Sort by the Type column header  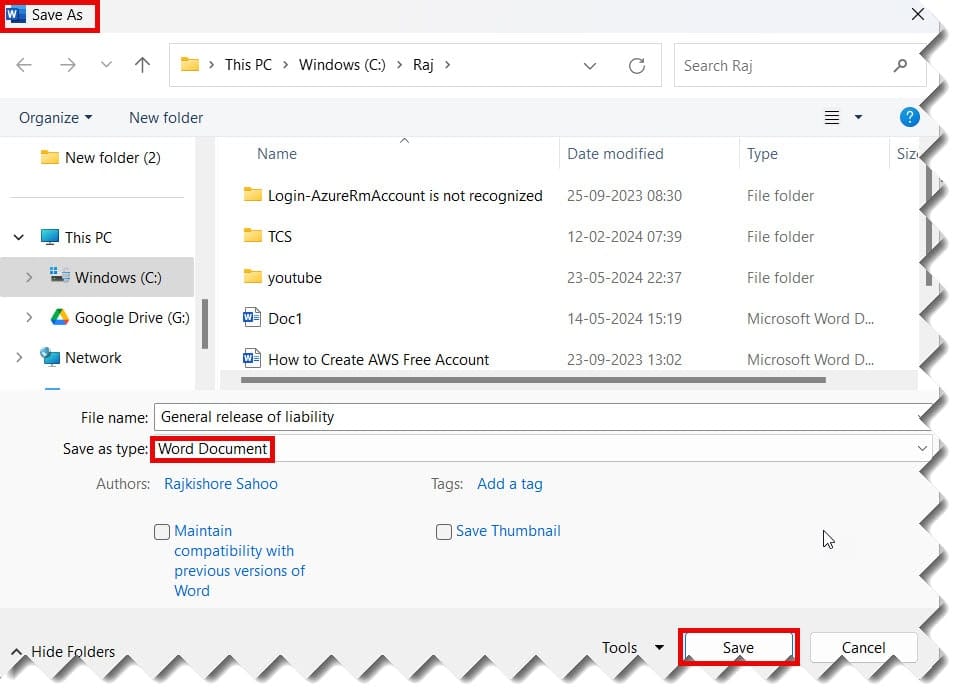click(762, 154)
